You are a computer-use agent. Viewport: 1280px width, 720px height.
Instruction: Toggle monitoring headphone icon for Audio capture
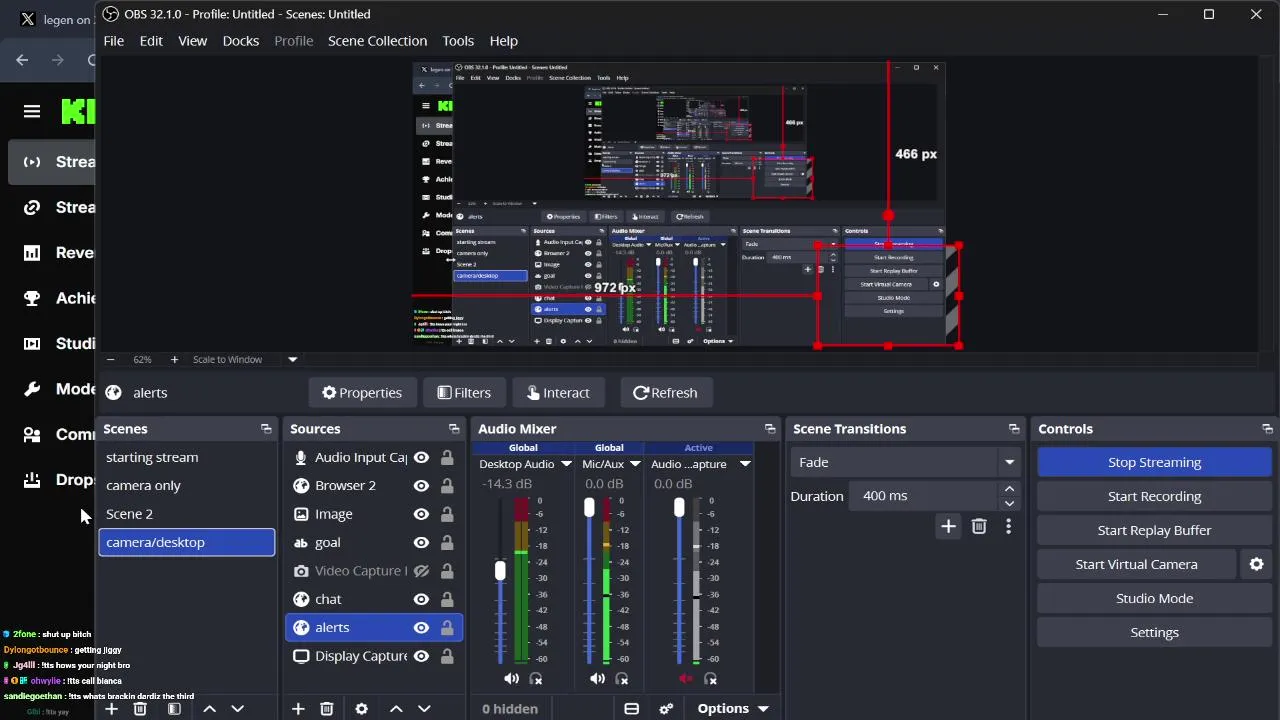[x=710, y=679]
